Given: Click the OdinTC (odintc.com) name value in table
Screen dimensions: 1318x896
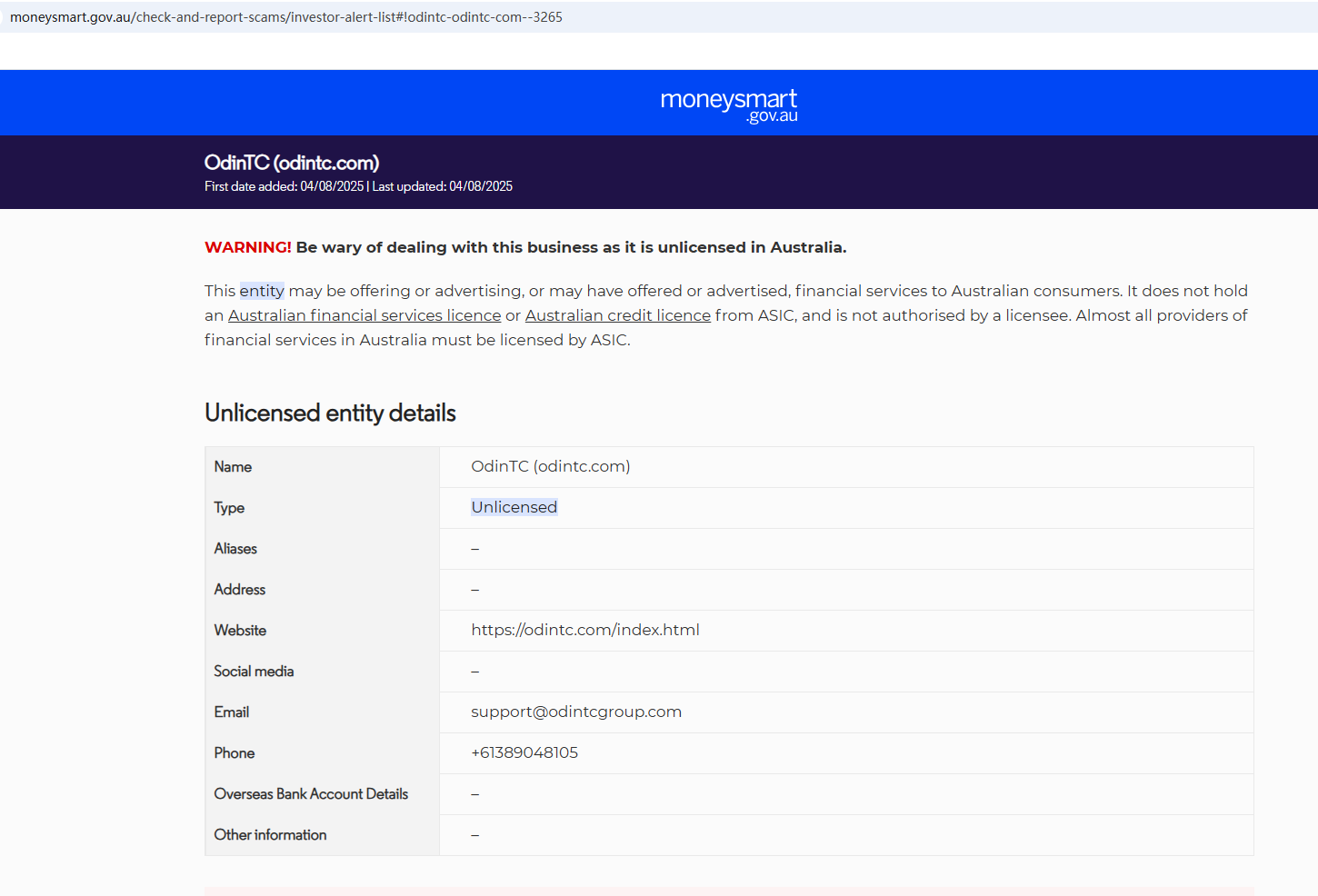Looking at the screenshot, I should 551,466.
